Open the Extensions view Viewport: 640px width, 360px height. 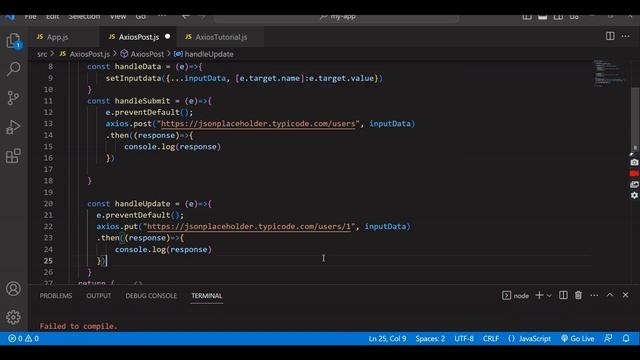click(13, 156)
